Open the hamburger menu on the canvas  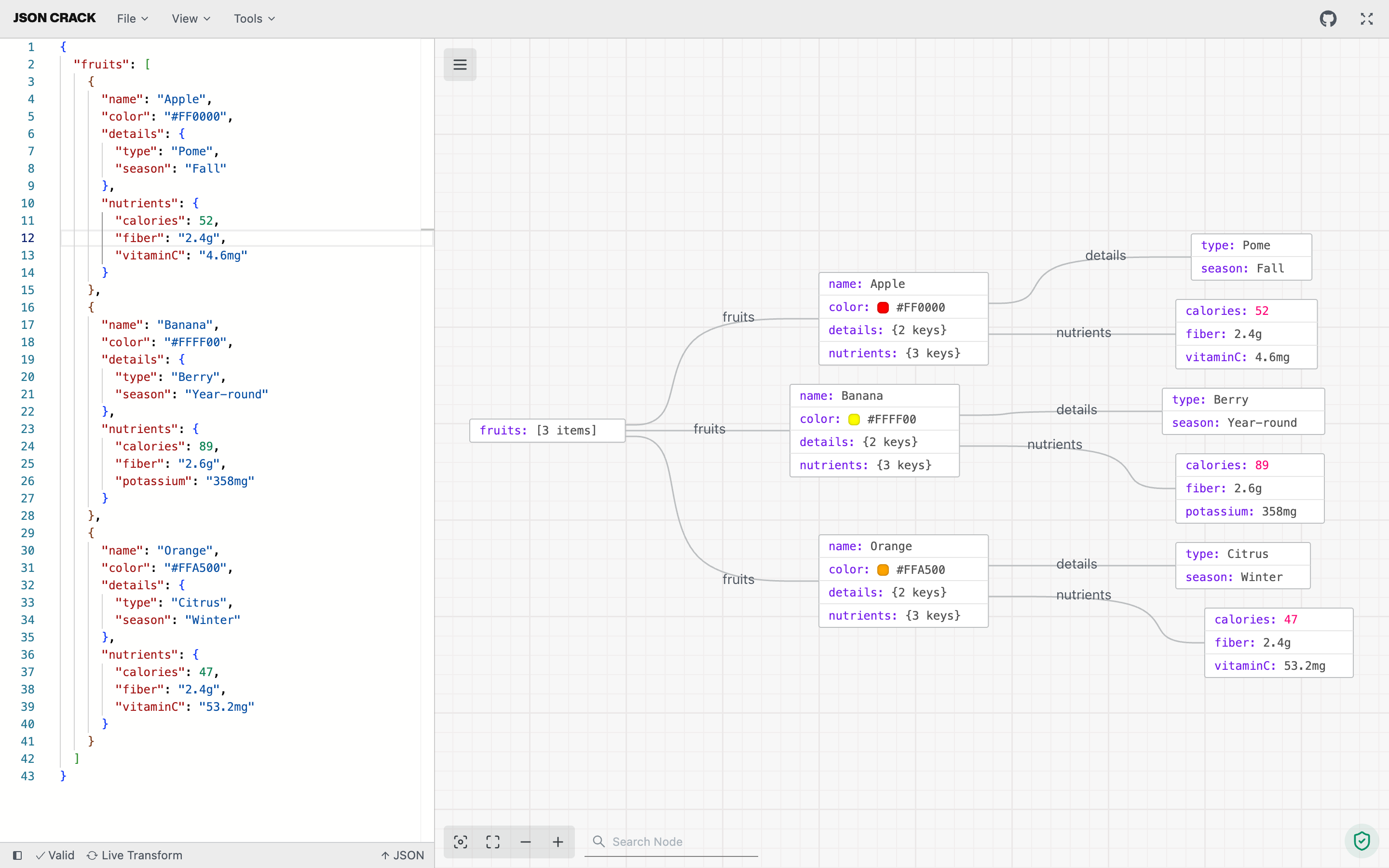point(460,64)
